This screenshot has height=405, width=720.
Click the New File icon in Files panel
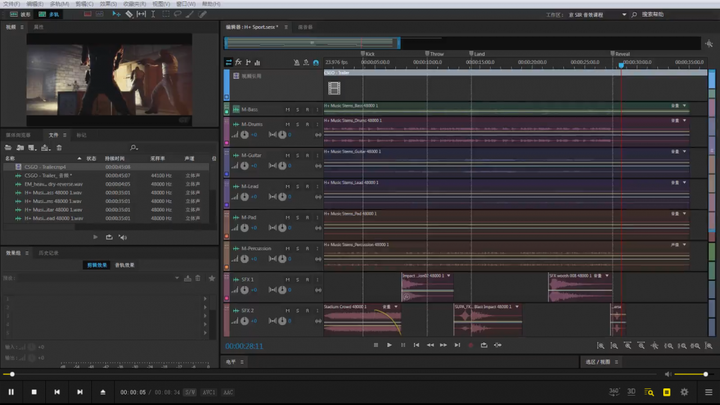(32, 147)
